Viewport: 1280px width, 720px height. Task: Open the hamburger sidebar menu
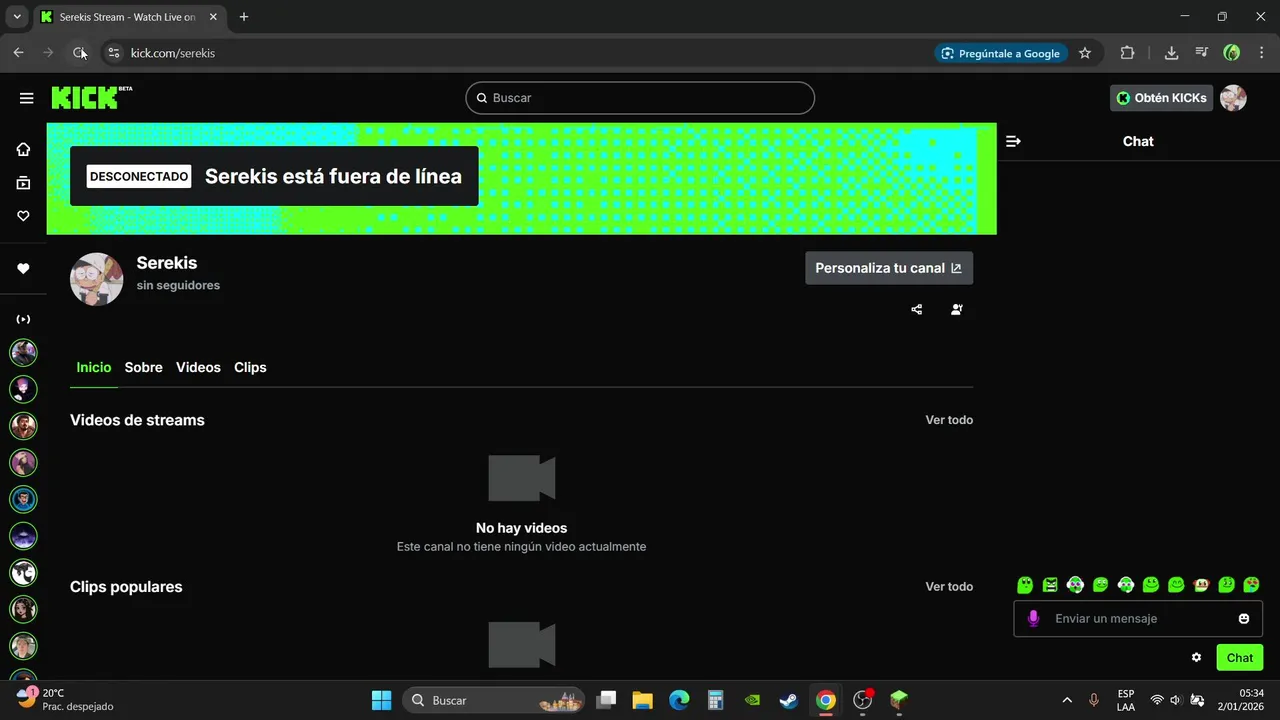pos(26,98)
